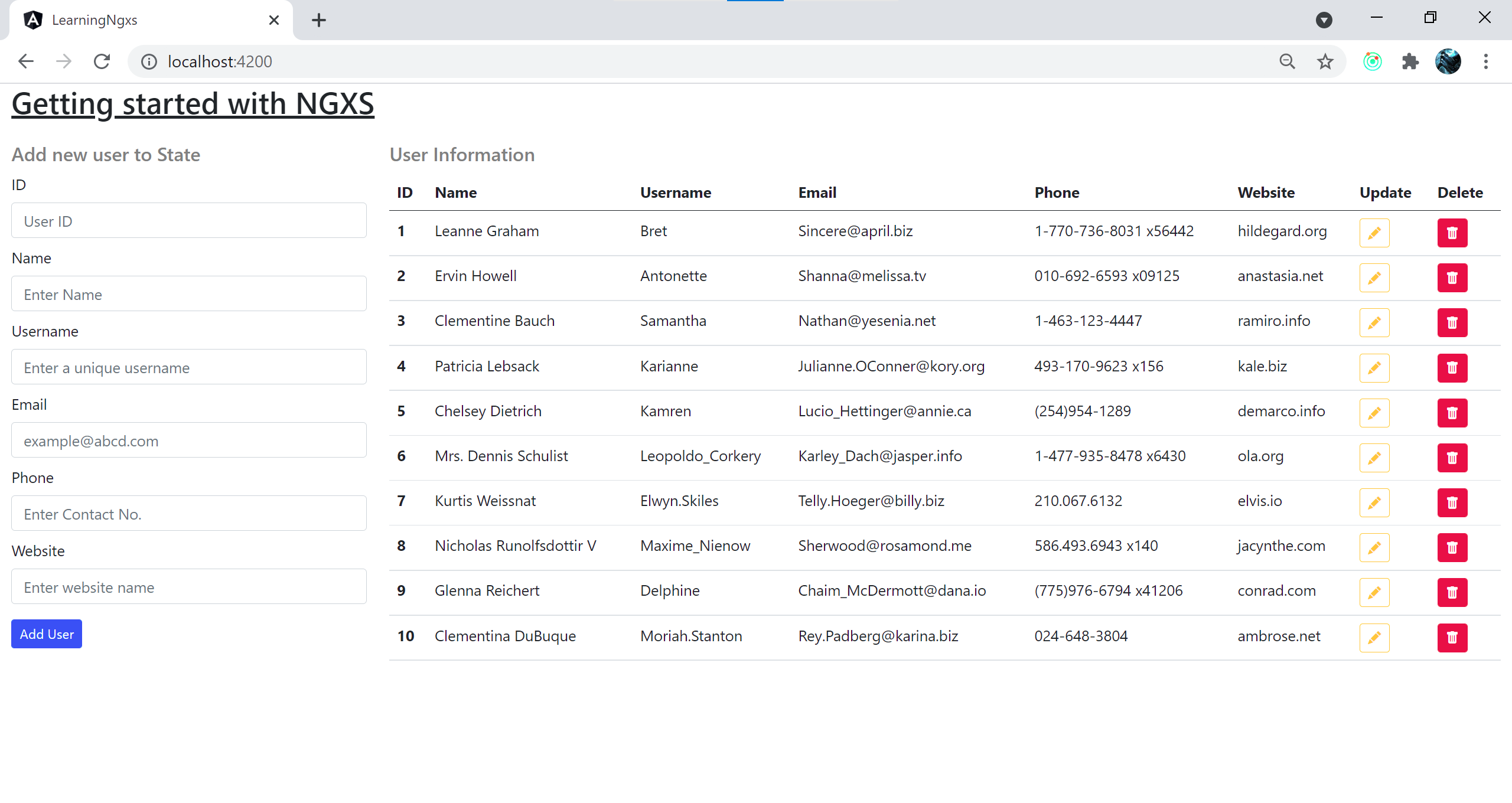Viewport: 1512px width, 803px height.
Task: Edit Nicholas Runolfsdottir V's entry
Action: coord(1374,547)
